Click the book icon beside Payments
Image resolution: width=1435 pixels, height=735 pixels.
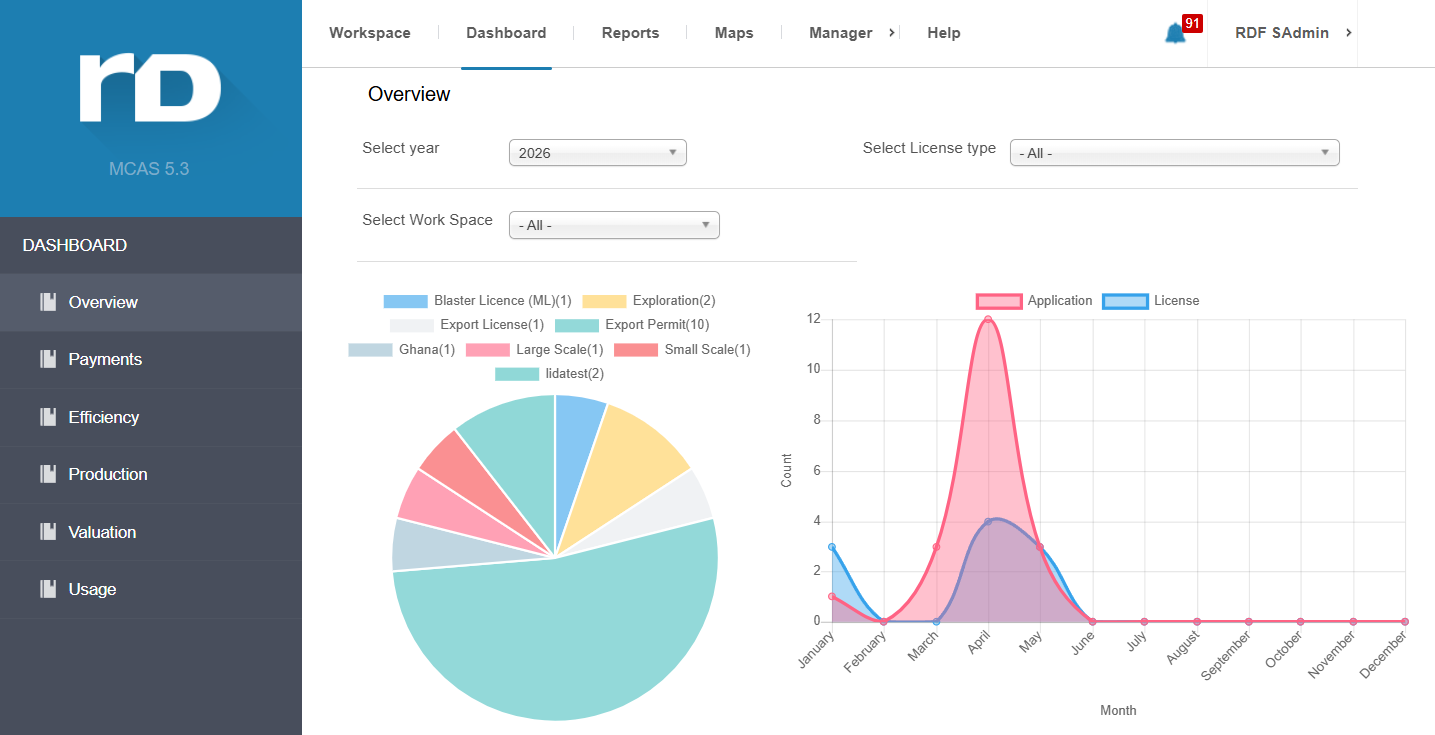tap(47, 359)
